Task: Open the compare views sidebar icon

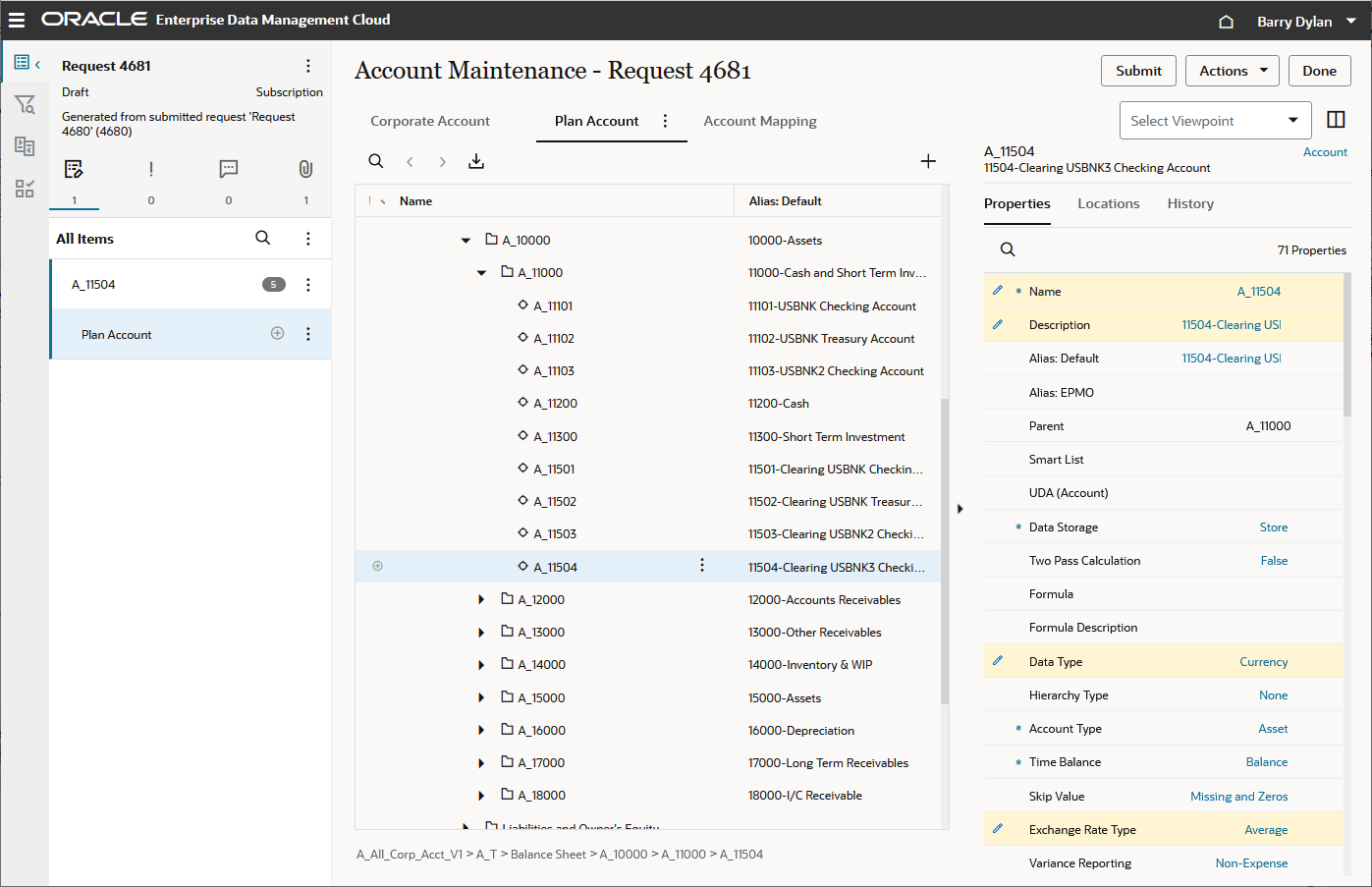Action: 25,146
